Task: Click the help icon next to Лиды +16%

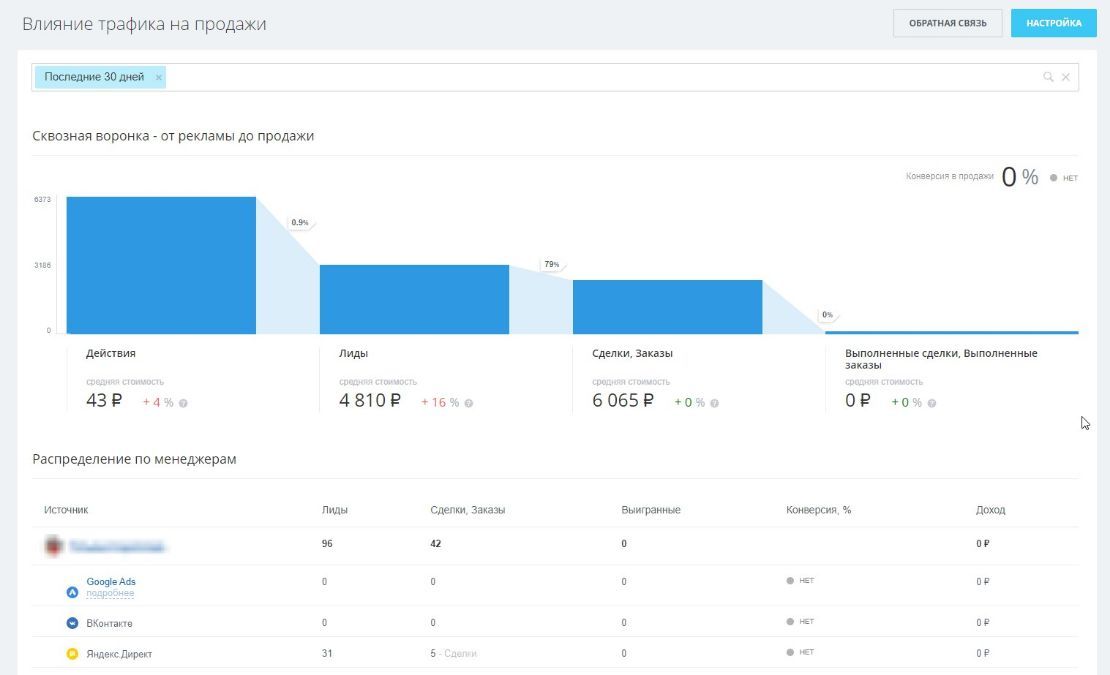Action: click(469, 403)
